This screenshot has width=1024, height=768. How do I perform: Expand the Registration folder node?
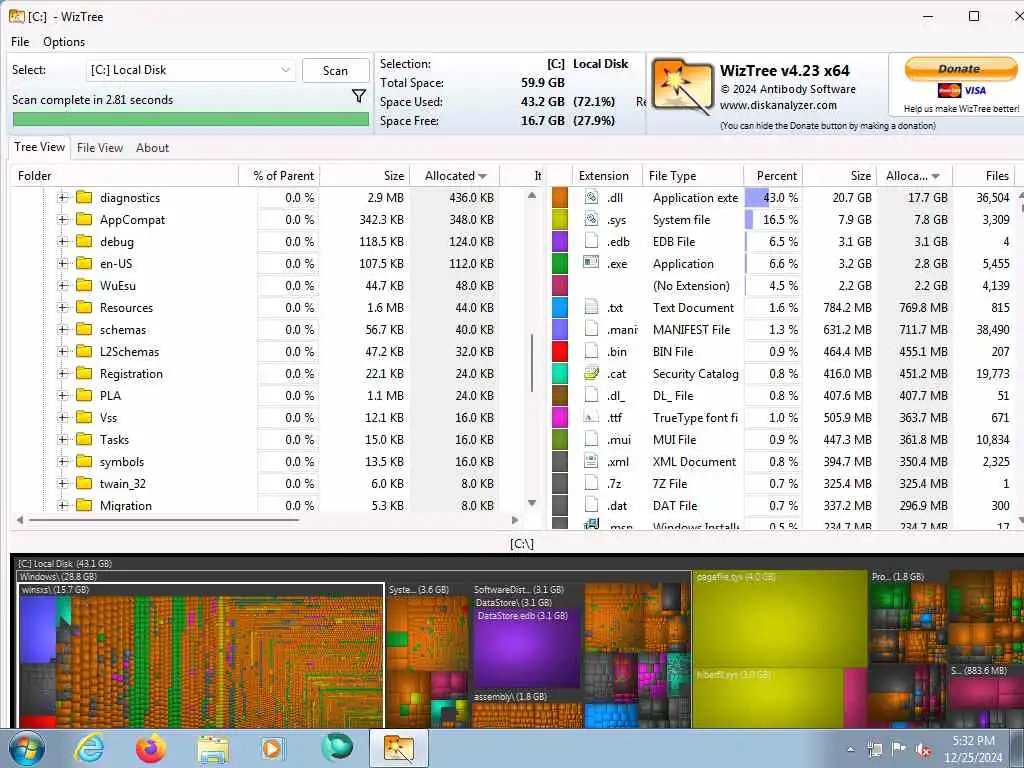click(x=63, y=374)
